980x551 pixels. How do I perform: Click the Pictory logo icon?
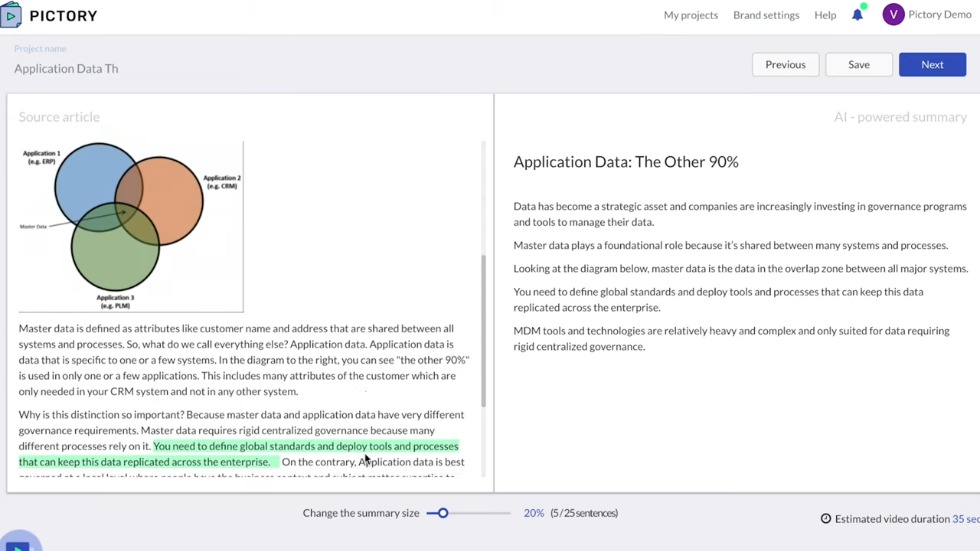pos(12,15)
